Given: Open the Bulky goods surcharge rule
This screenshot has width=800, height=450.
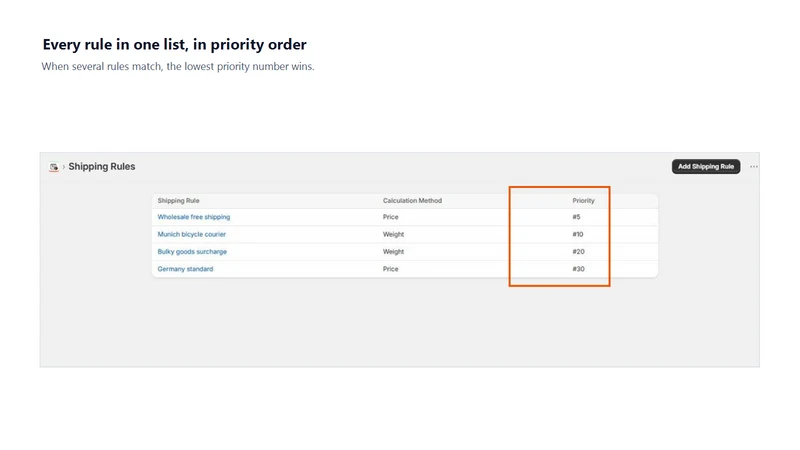Looking at the screenshot, I should [x=192, y=252].
